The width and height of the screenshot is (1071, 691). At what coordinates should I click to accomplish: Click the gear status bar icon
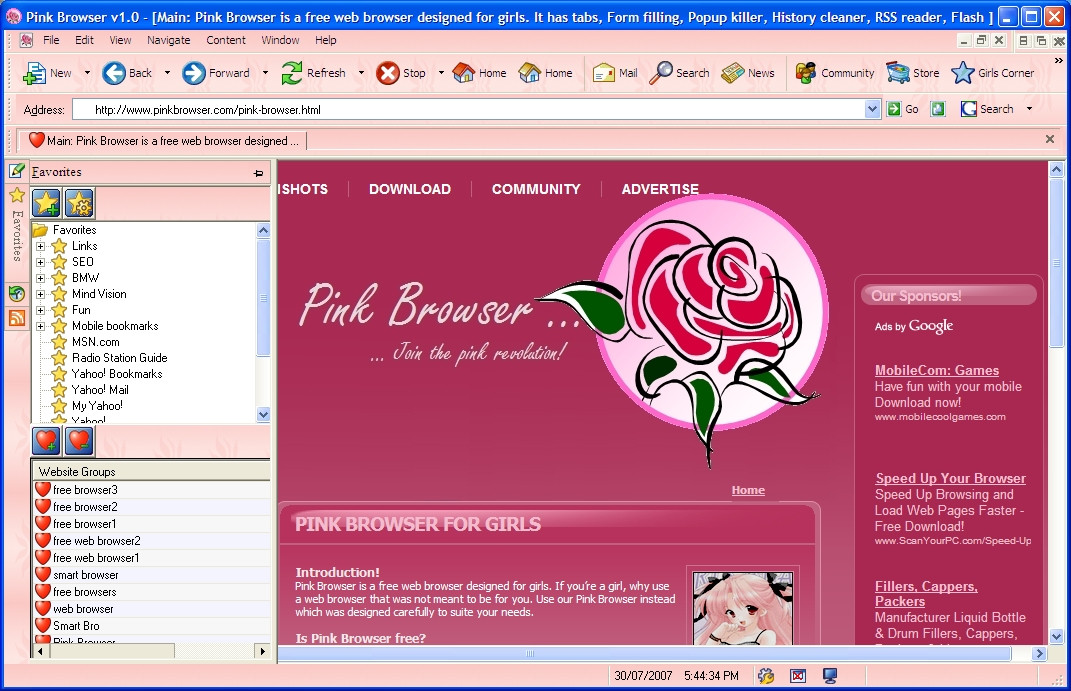tap(766, 676)
